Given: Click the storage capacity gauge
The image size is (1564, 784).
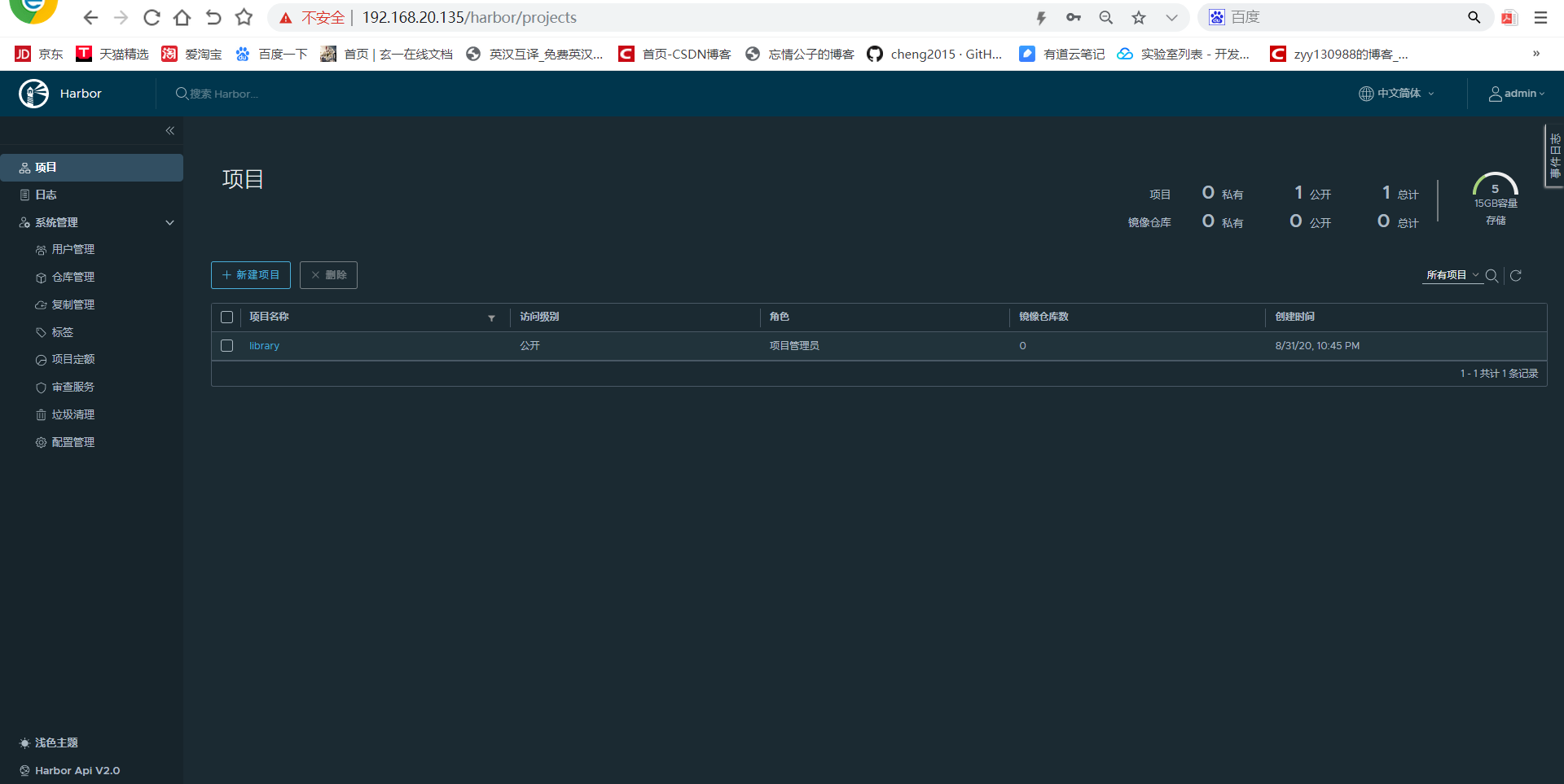Looking at the screenshot, I should [1495, 185].
